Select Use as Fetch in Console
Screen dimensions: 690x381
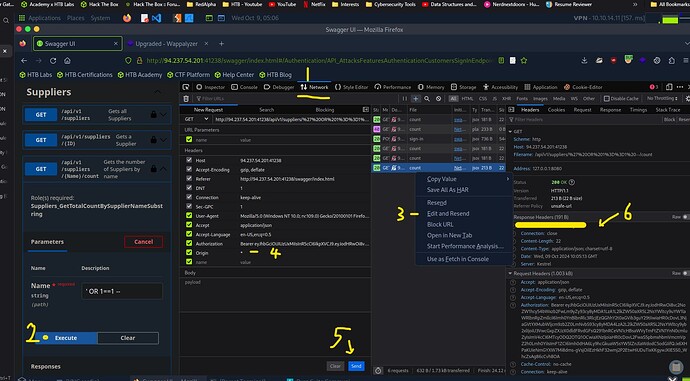[458, 259]
